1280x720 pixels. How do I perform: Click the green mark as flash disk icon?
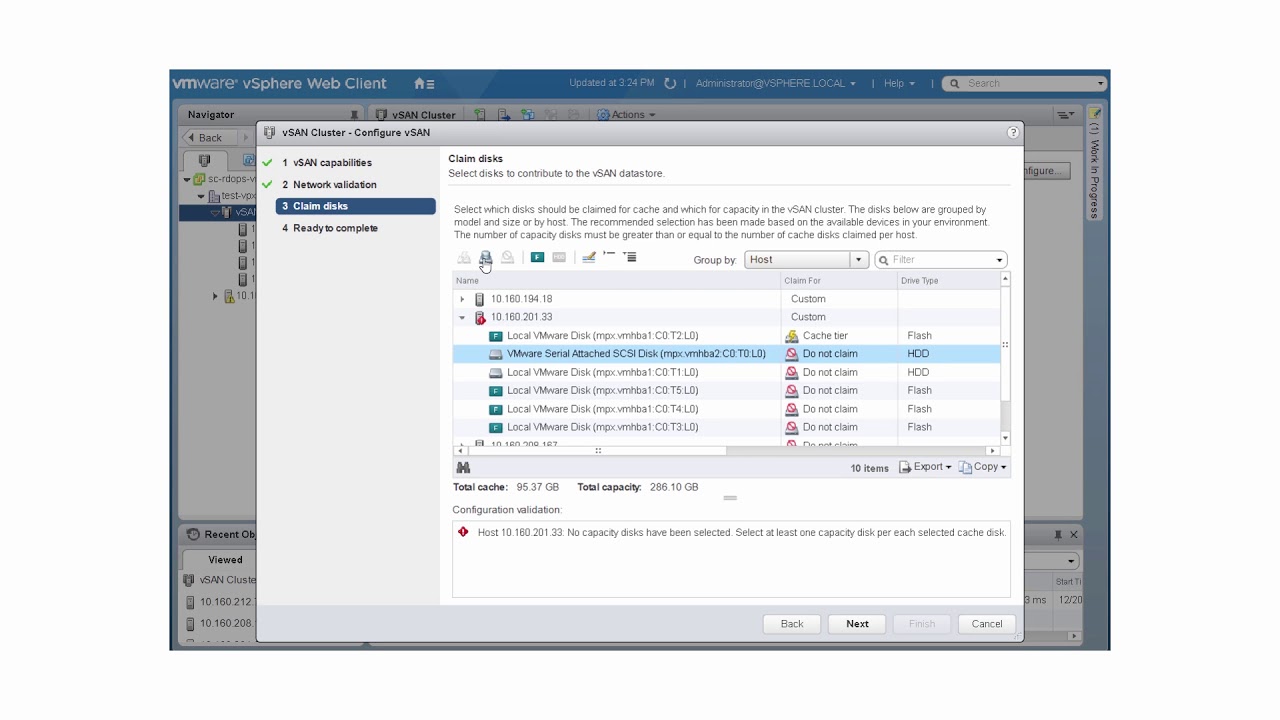tap(537, 258)
